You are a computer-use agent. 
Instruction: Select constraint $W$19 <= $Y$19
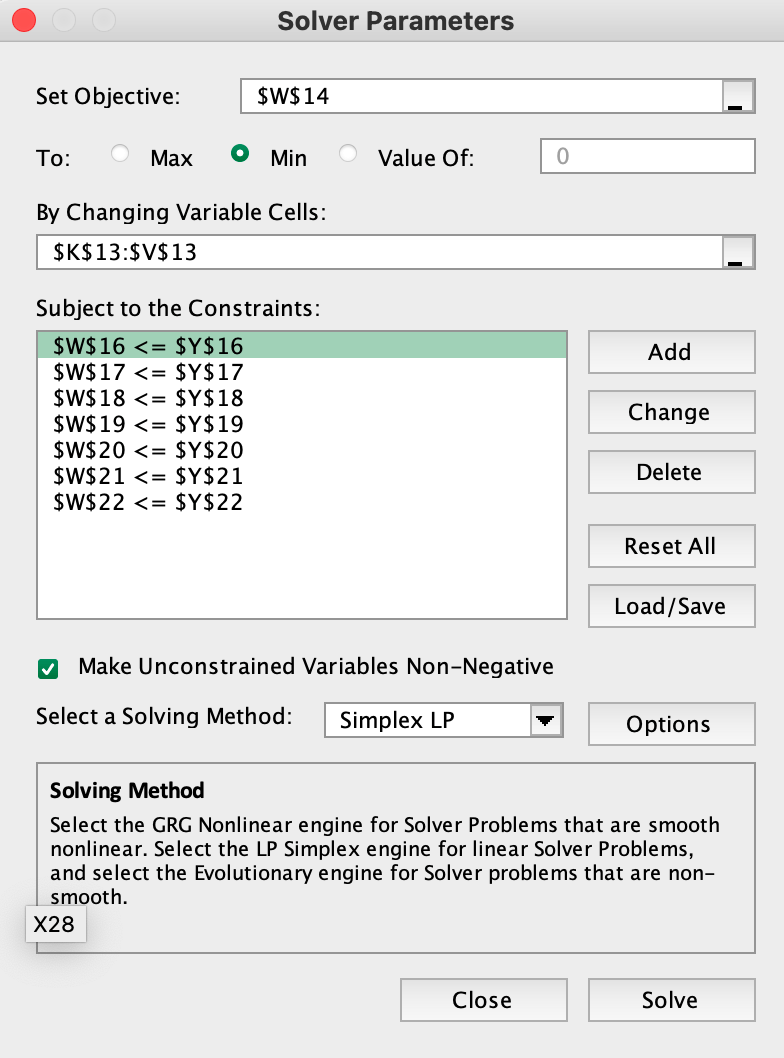tap(148, 424)
